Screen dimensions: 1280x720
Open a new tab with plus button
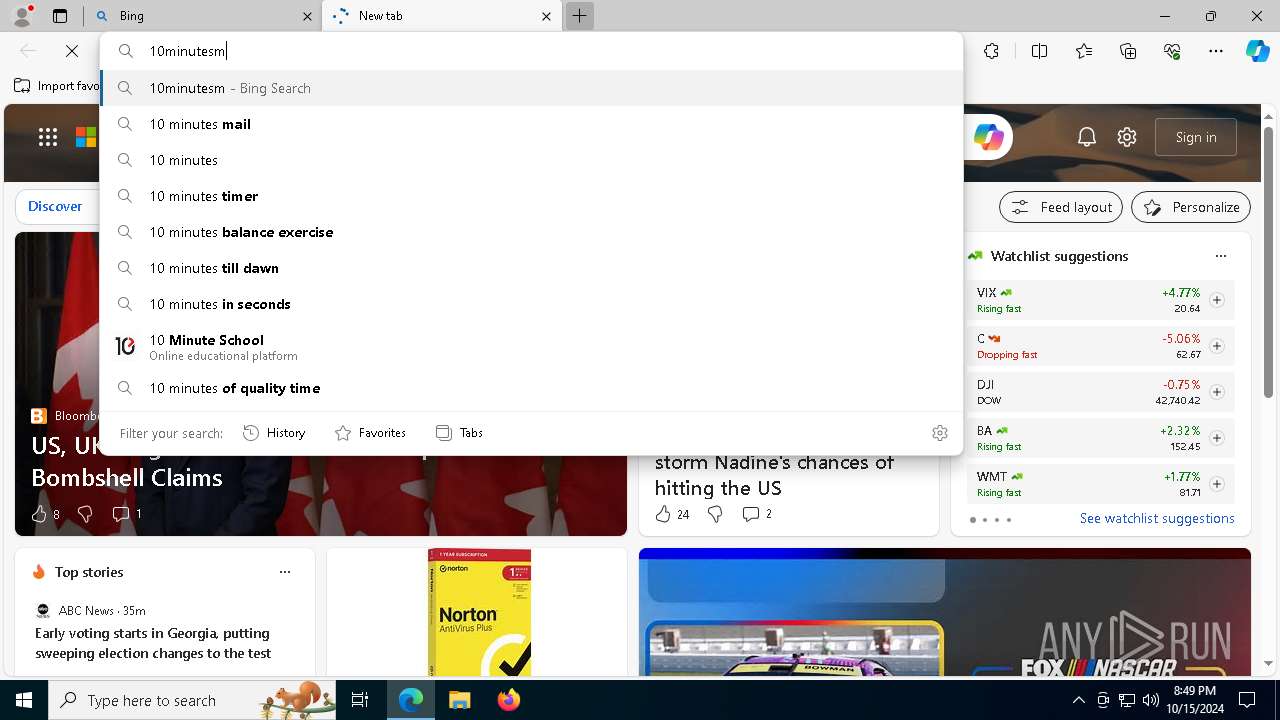[x=579, y=16]
